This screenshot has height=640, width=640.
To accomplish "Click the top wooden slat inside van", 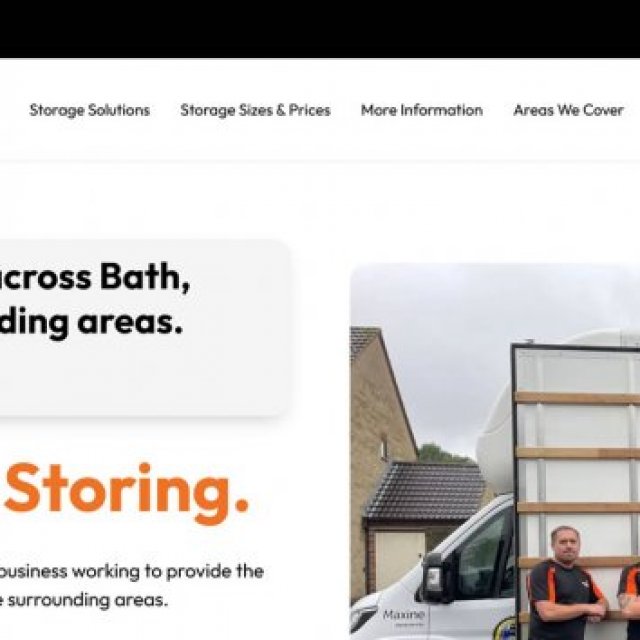I will (578, 398).
